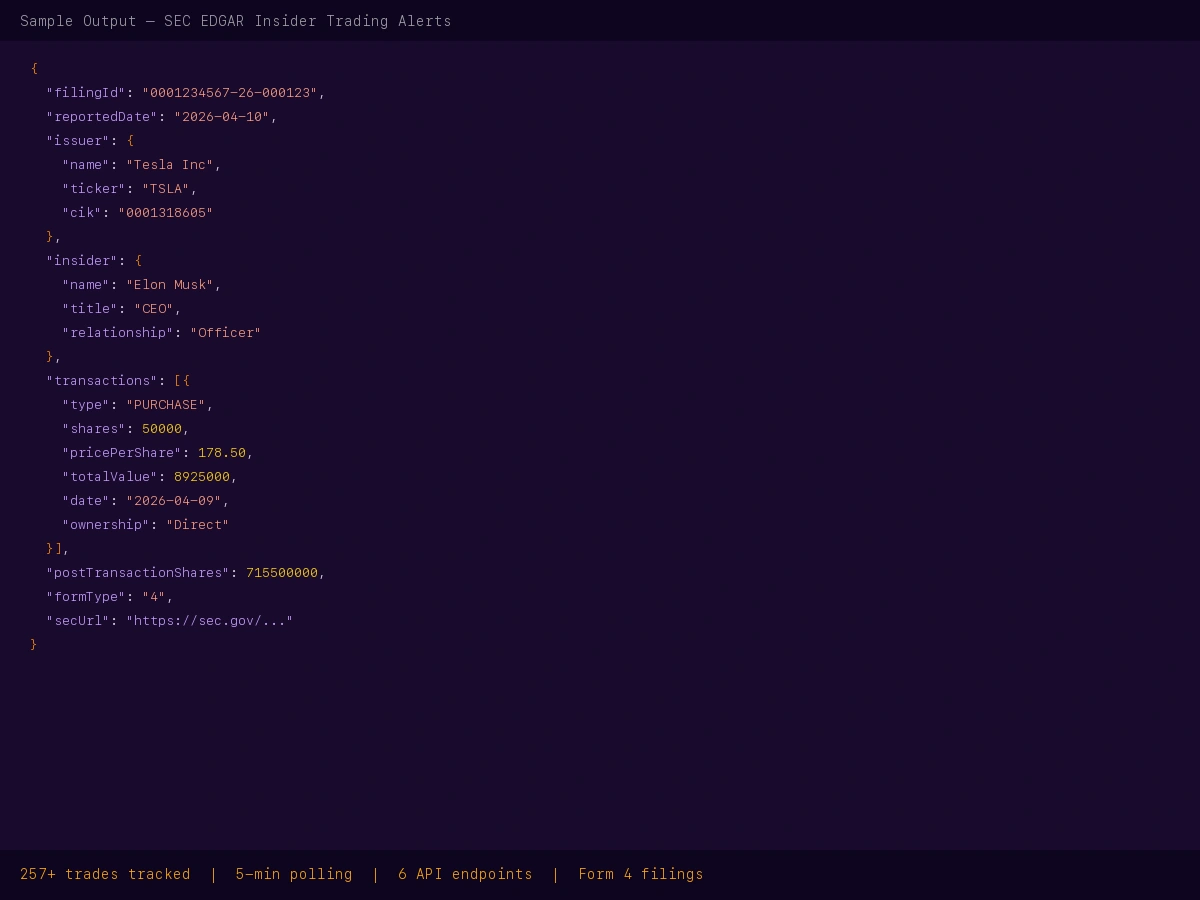This screenshot has width=1200, height=900.
Task: Click the title value "CEO"
Action: coord(154,309)
